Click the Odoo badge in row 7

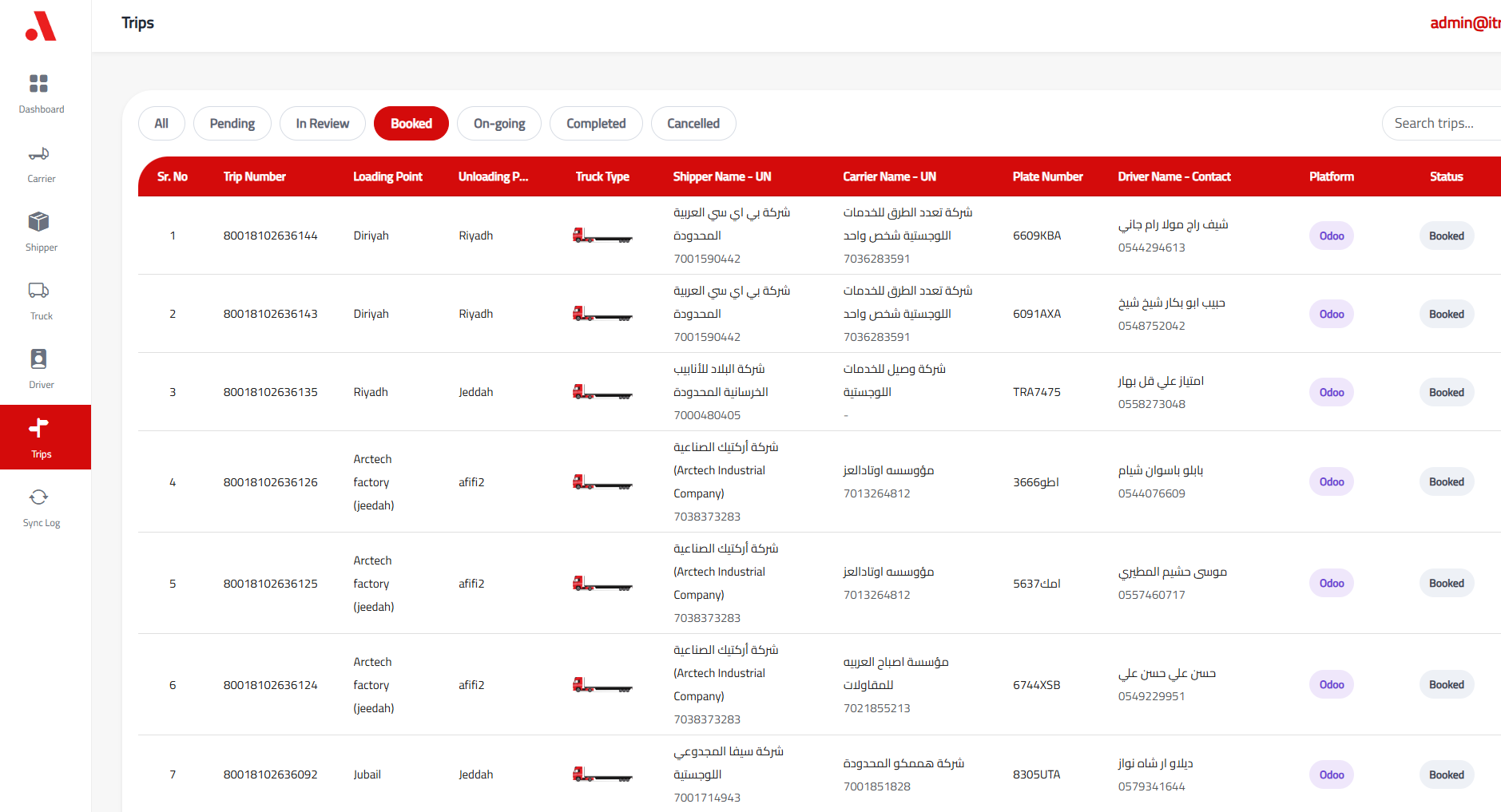point(1332,774)
